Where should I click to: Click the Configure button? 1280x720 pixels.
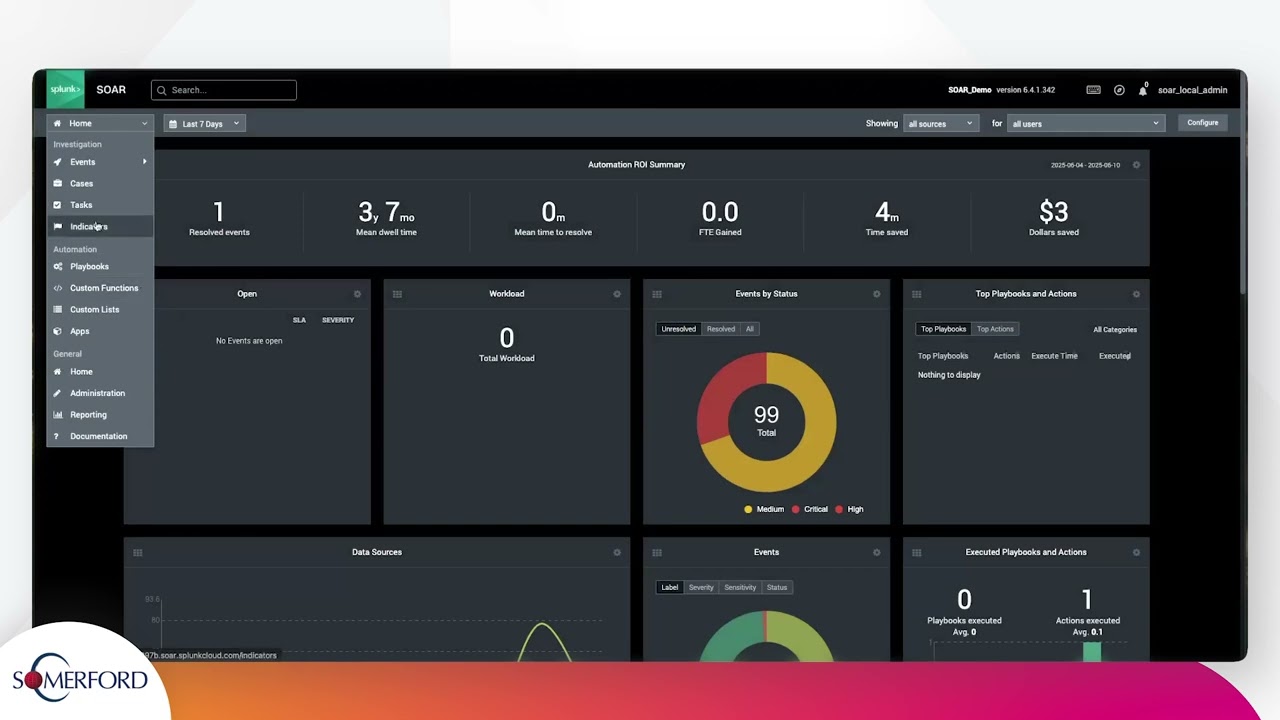1203,123
